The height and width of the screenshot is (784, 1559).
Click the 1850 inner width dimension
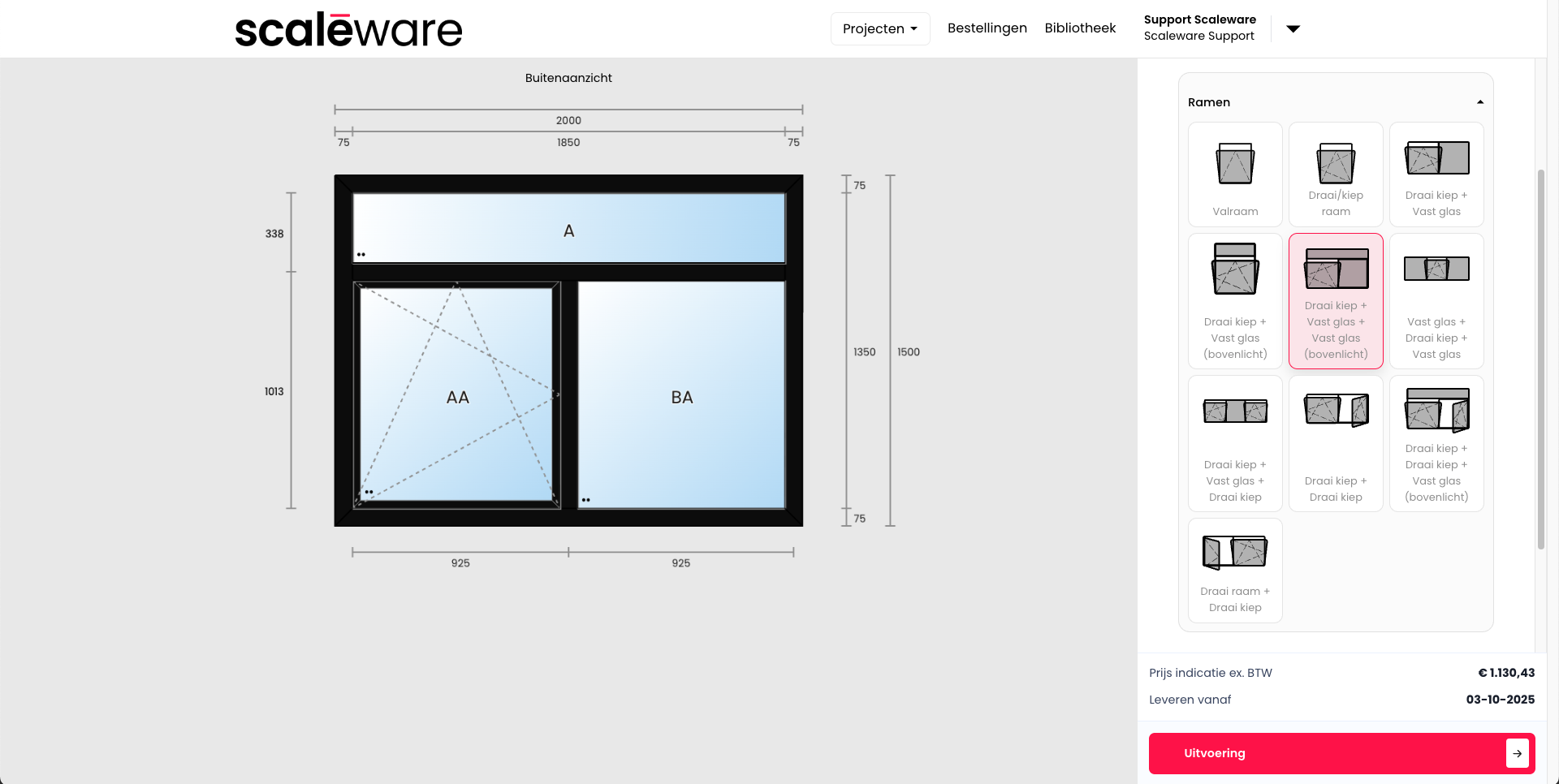[568, 142]
